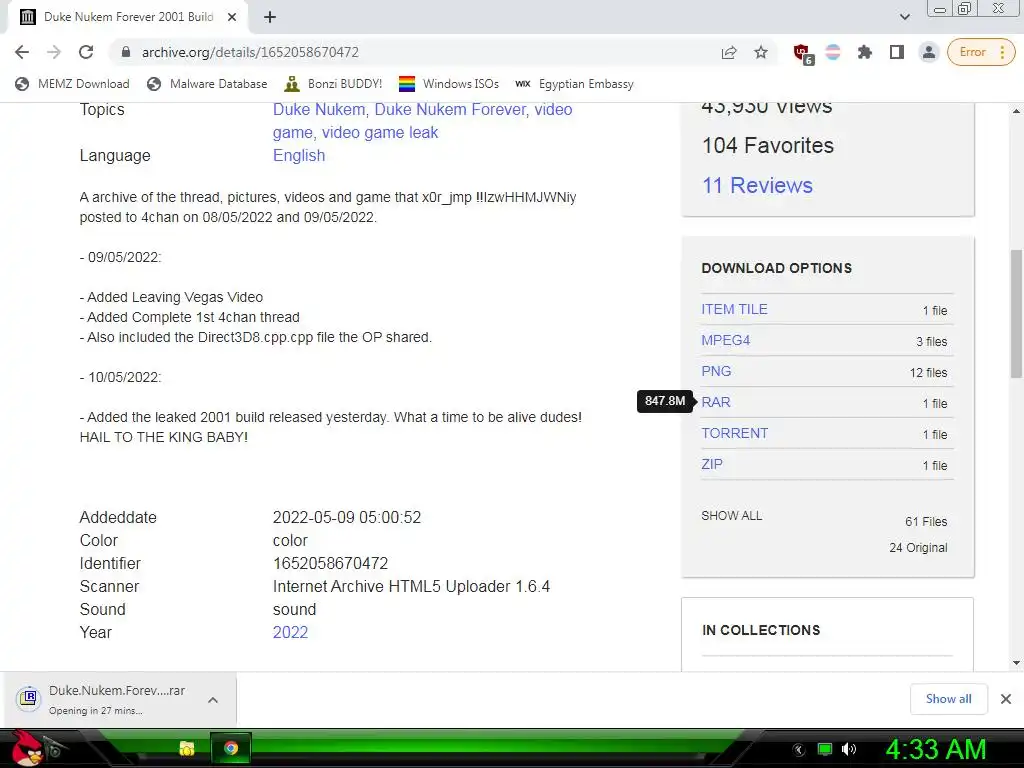Click the identifier value 1652058670472

point(330,564)
